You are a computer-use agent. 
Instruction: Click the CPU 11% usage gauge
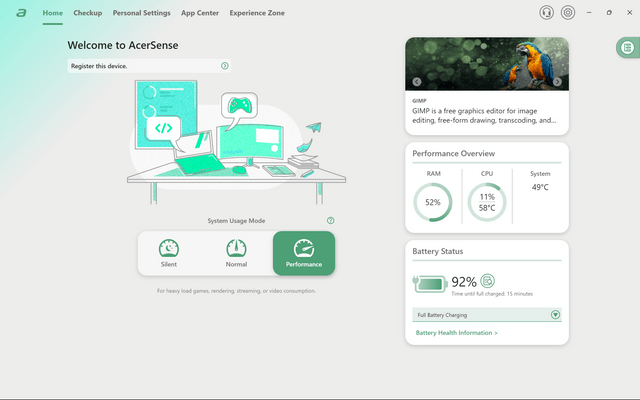click(x=487, y=202)
